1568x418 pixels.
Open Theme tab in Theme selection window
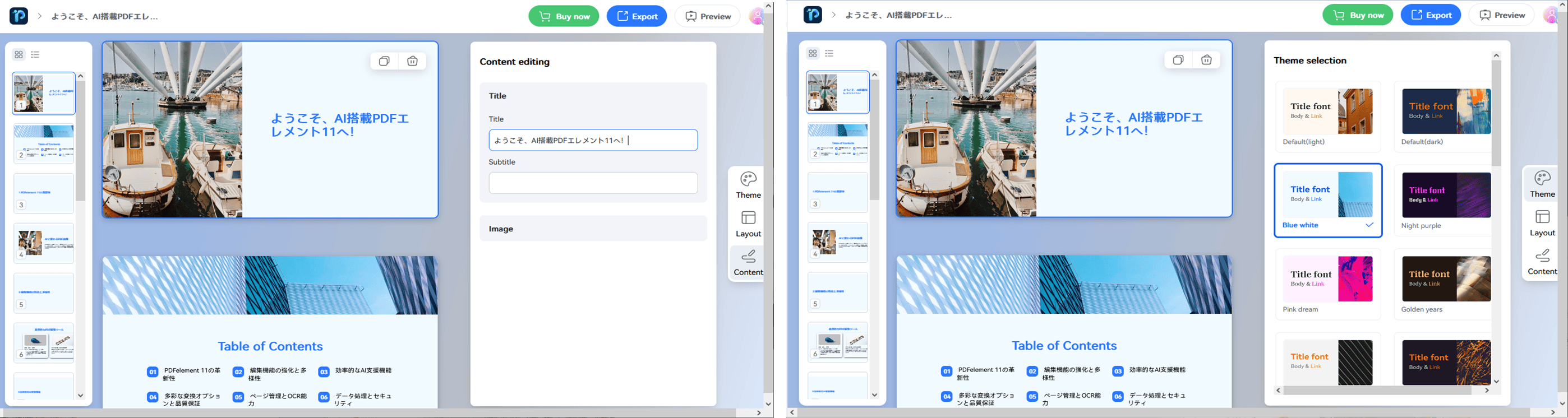pyautogui.click(x=1542, y=184)
